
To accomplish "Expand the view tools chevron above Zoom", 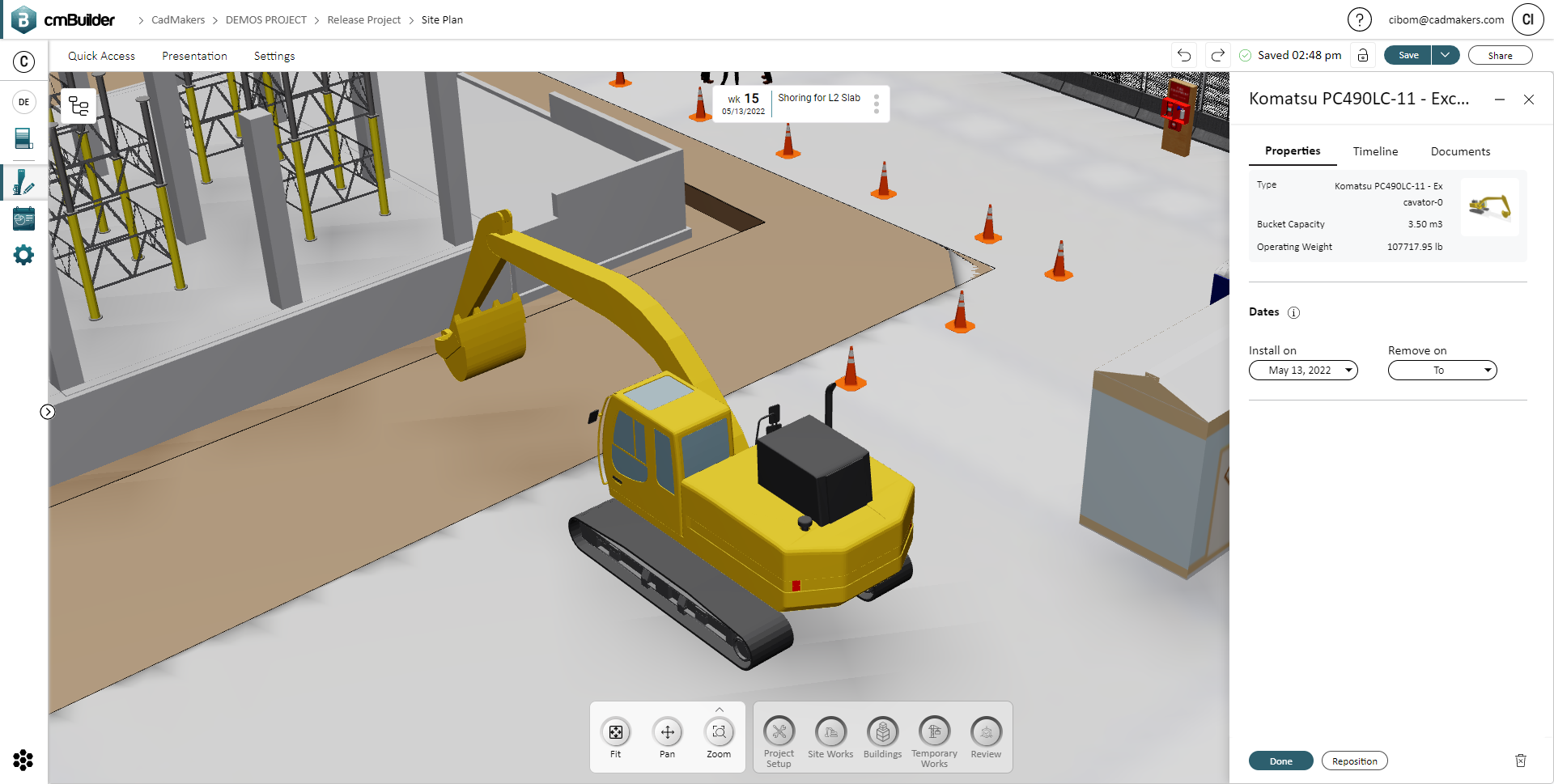I will (720, 710).
